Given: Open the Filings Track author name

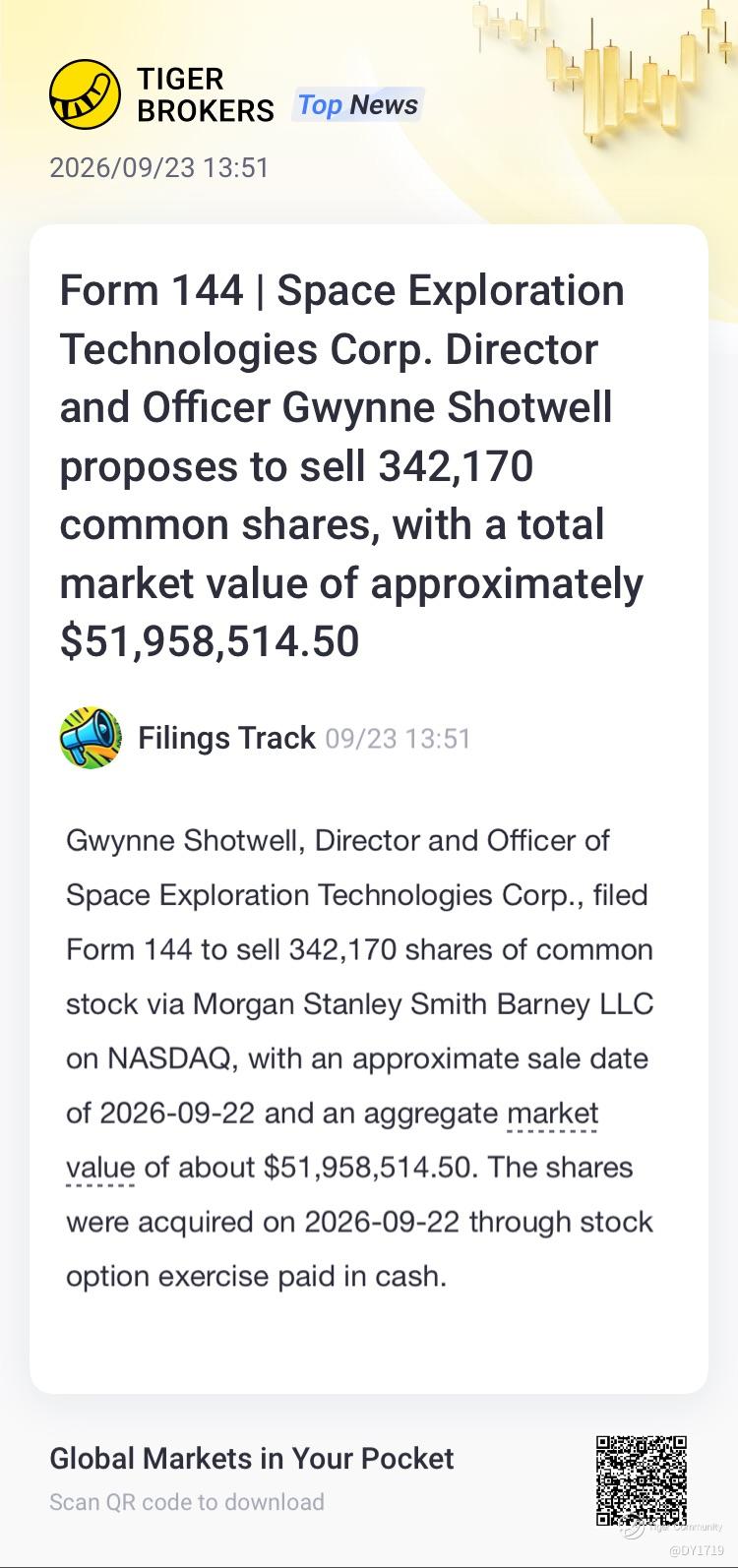Looking at the screenshot, I should [226, 738].
